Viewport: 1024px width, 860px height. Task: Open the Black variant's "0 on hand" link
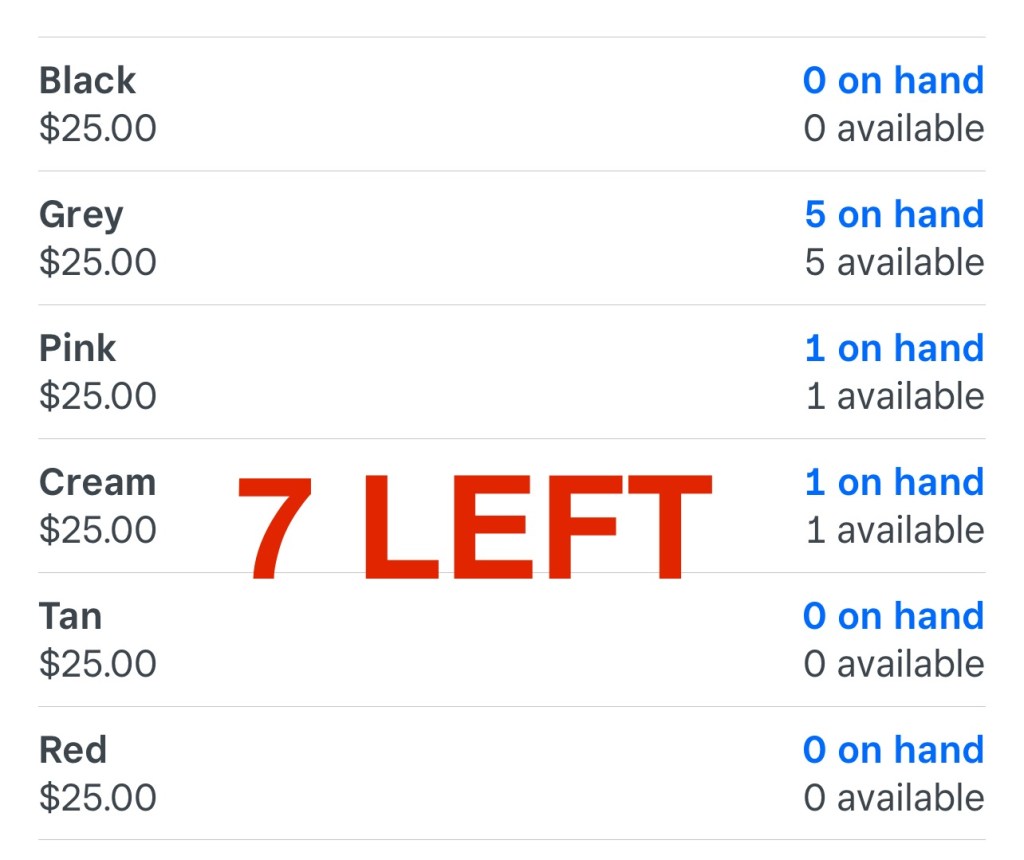893,81
